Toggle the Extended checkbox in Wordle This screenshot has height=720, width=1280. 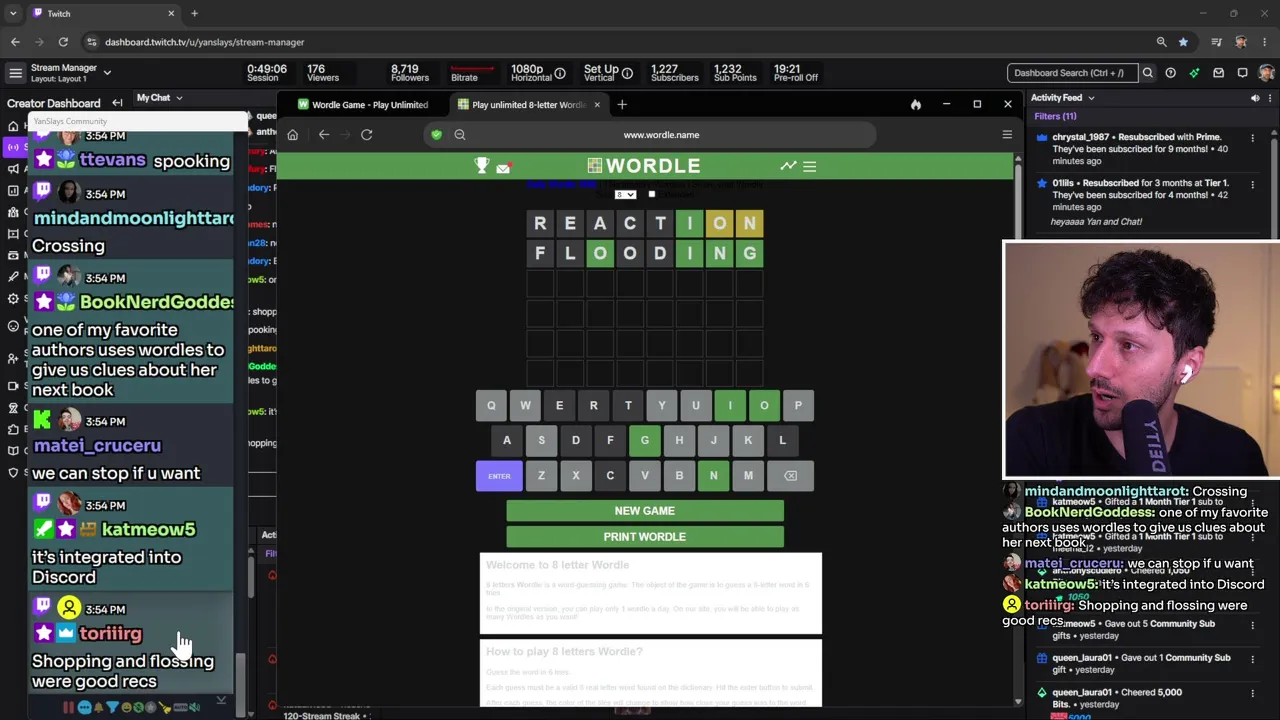tap(652, 194)
